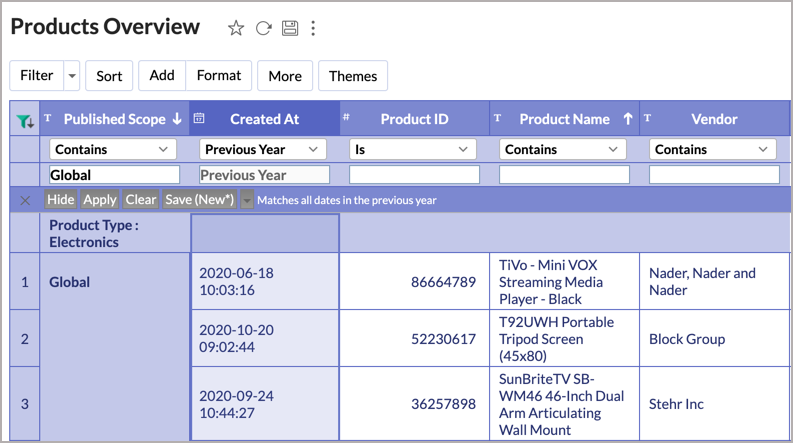
Task: Open the Filter button's dropdown arrow
Action: pos(71,76)
